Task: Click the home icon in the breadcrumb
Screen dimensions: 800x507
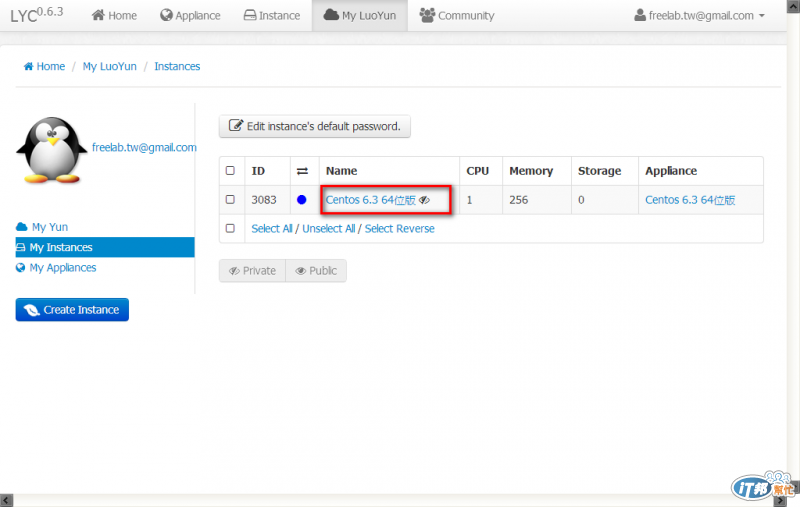Action: tap(29, 66)
